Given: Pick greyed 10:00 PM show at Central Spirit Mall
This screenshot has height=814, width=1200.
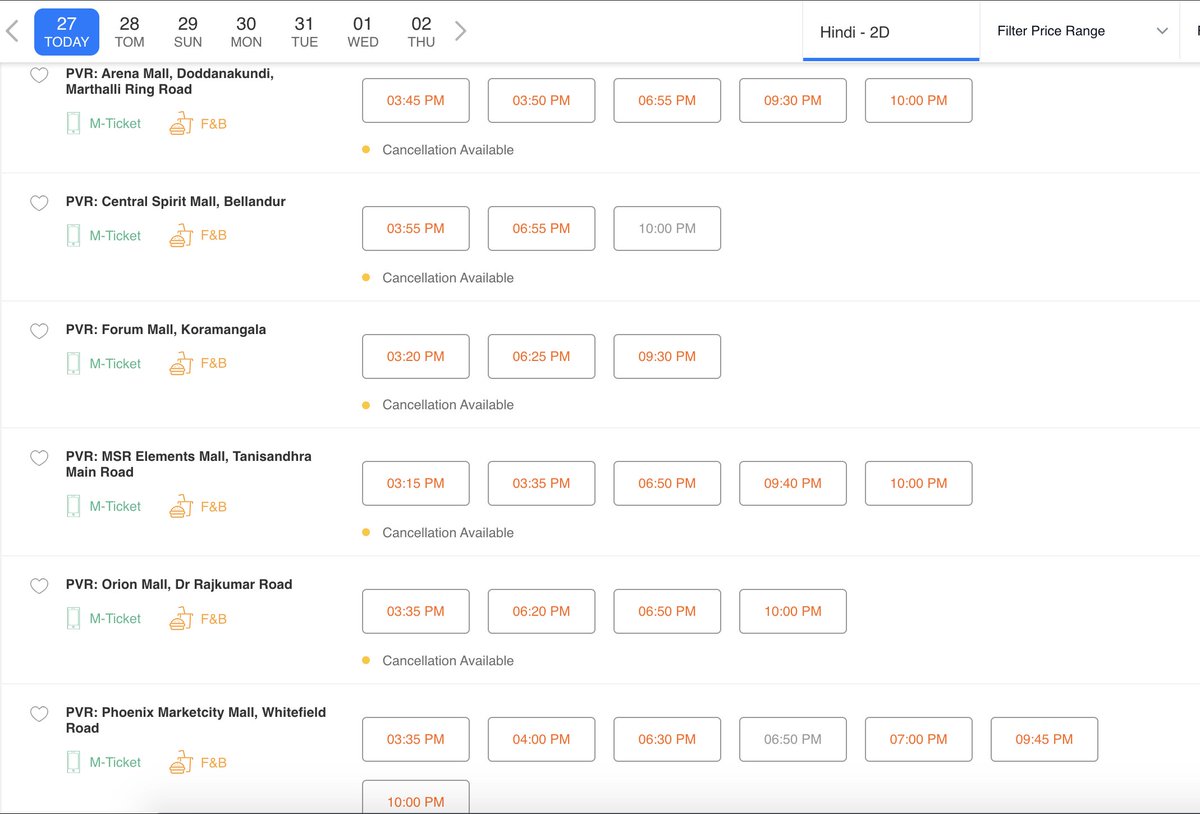Looking at the screenshot, I should click(x=667, y=228).
